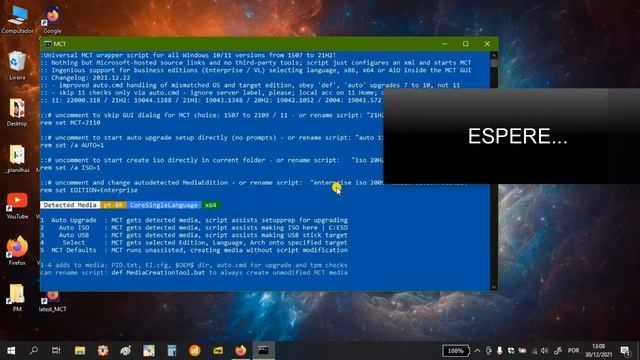The height and width of the screenshot is (360, 640).
Task: Click the '3 Auto USB' option line
Action: coord(194,235)
